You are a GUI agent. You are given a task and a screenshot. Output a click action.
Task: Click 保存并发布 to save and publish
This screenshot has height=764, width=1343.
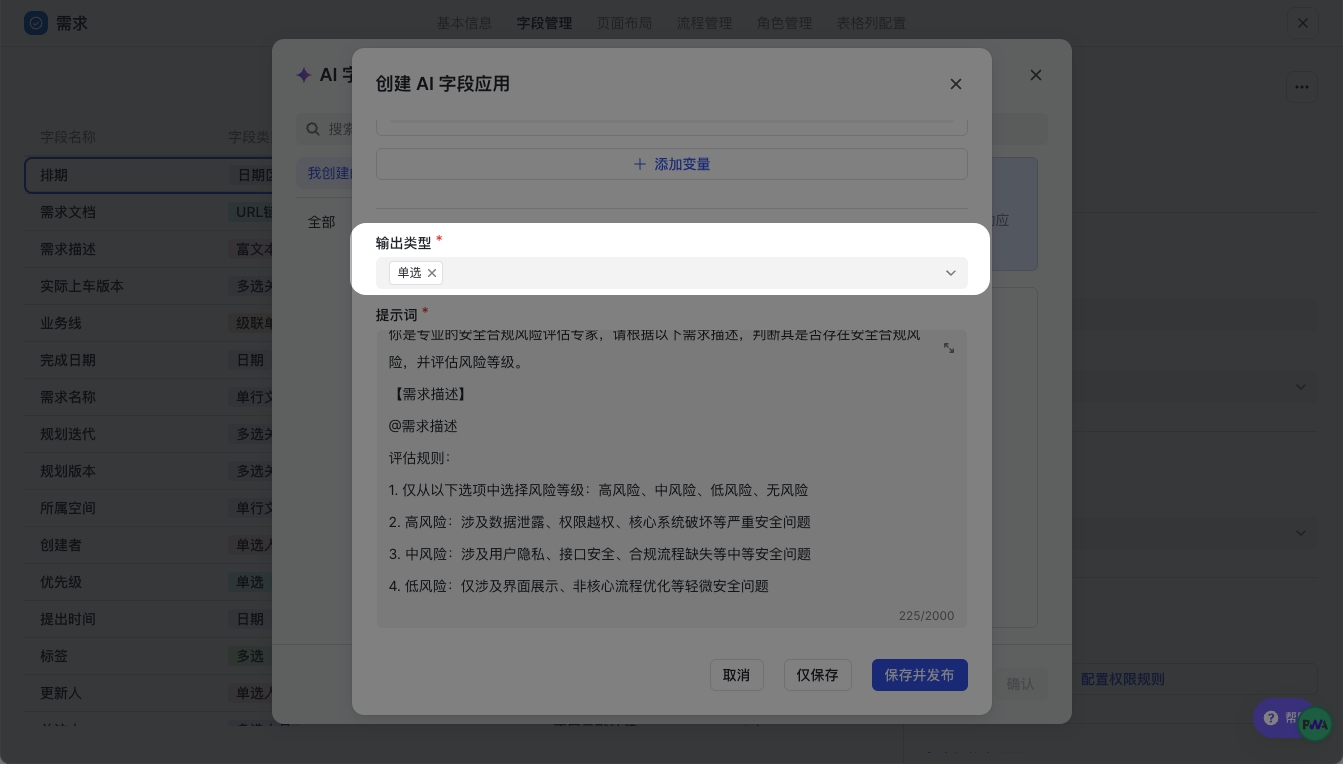point(920,675)
